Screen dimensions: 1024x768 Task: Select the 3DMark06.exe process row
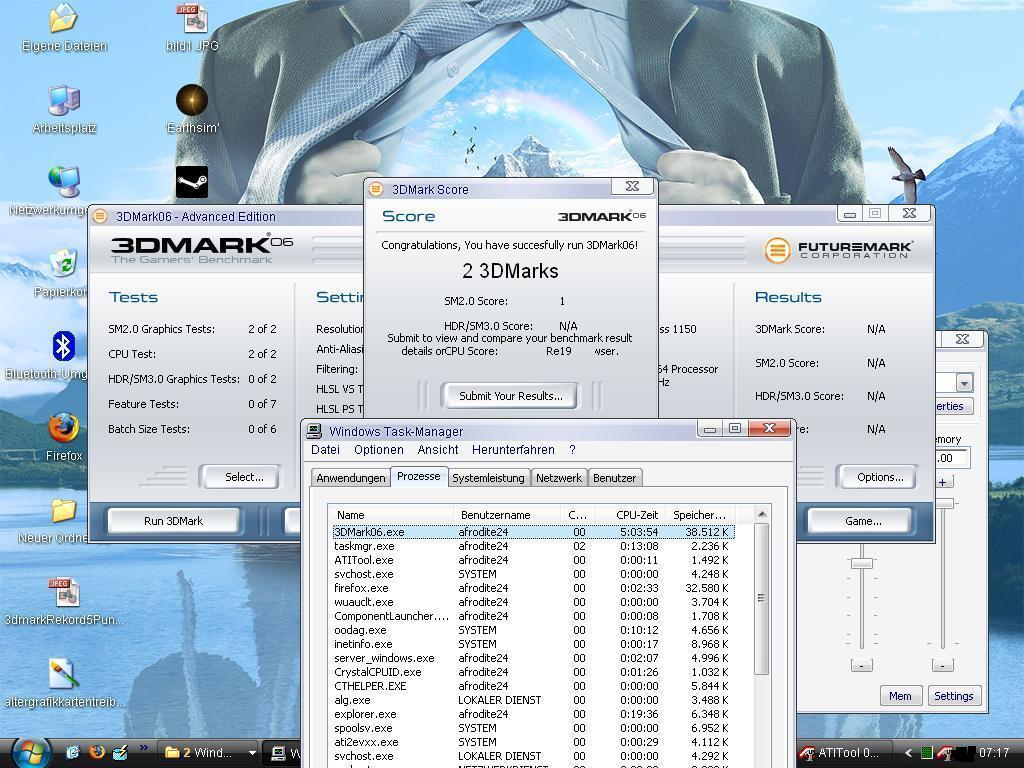(533, 532)
